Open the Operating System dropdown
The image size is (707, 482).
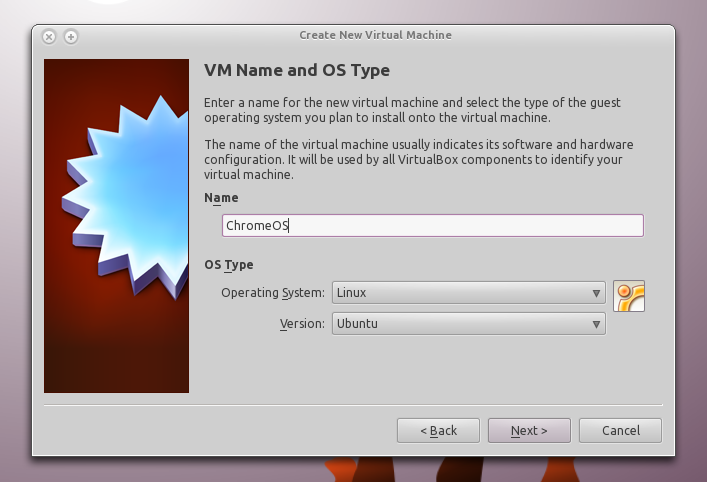click(468, 293)
